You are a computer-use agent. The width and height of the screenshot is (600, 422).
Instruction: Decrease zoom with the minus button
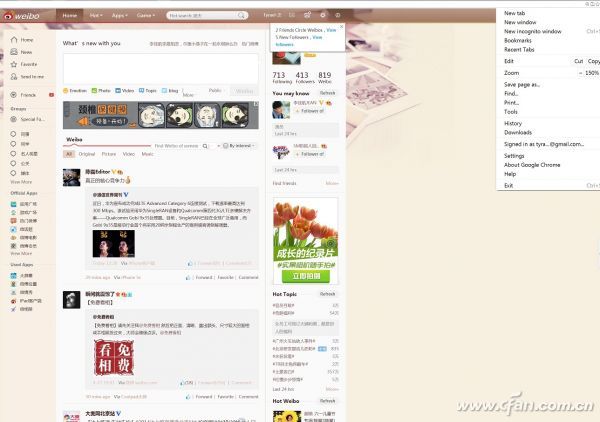click(x=580, y=73)
